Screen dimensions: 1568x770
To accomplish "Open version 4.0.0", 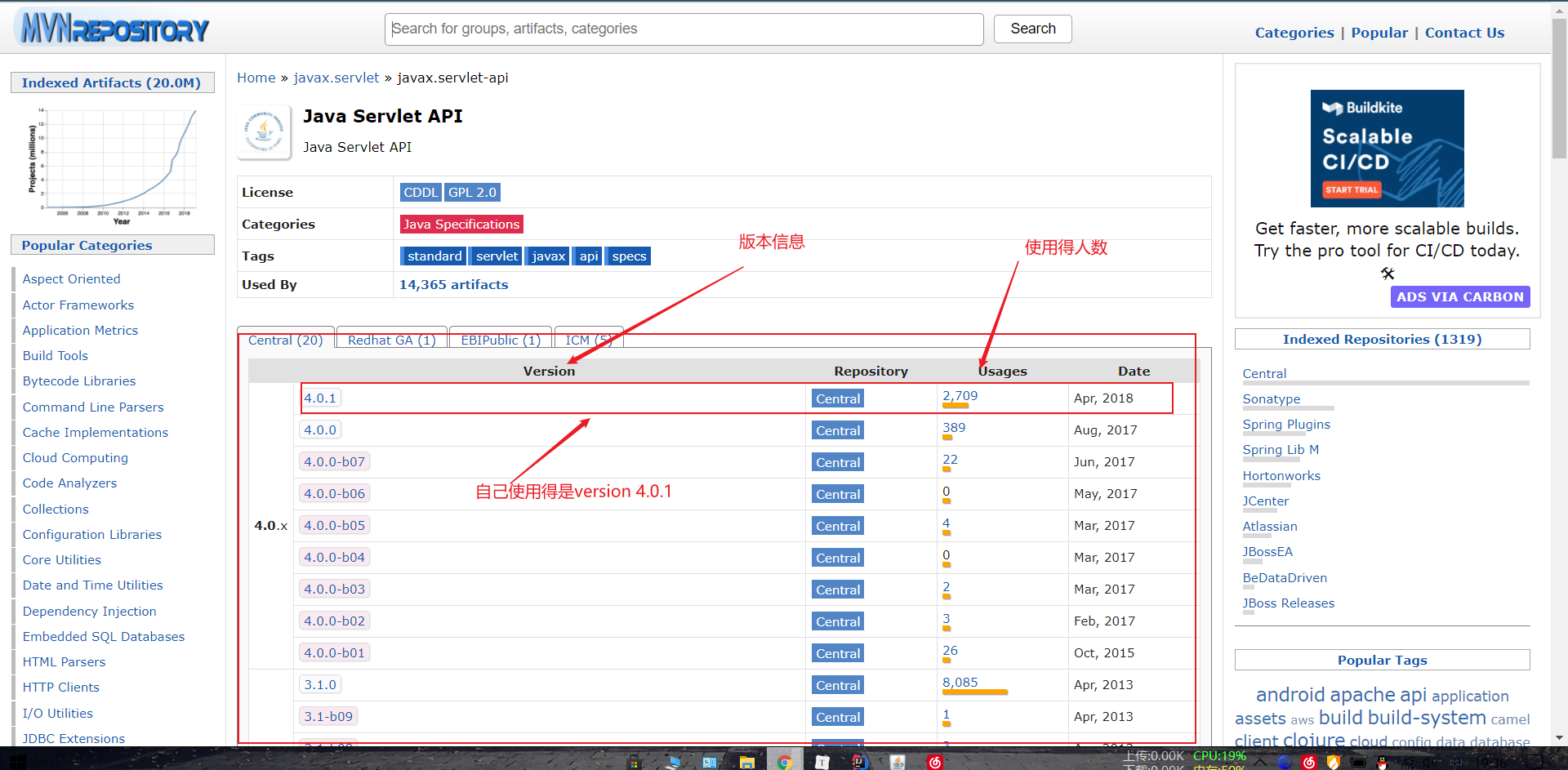I will coord(320,430).
